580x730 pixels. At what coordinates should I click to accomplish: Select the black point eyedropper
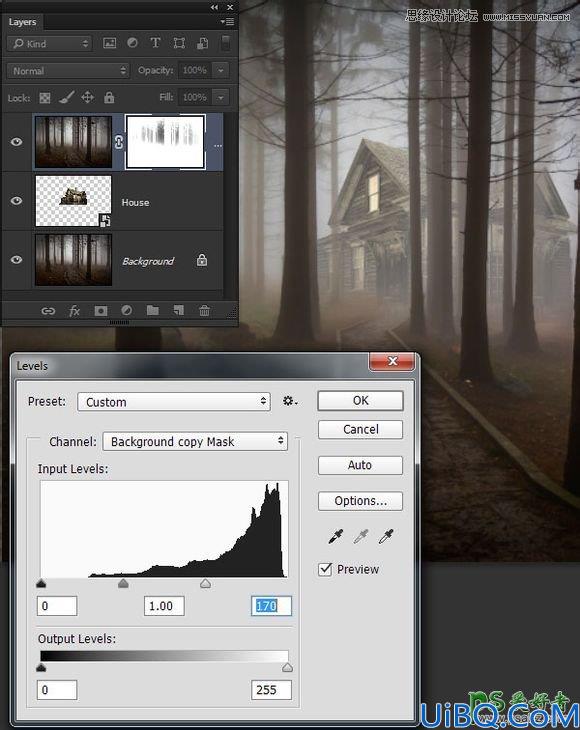point(335,537)
